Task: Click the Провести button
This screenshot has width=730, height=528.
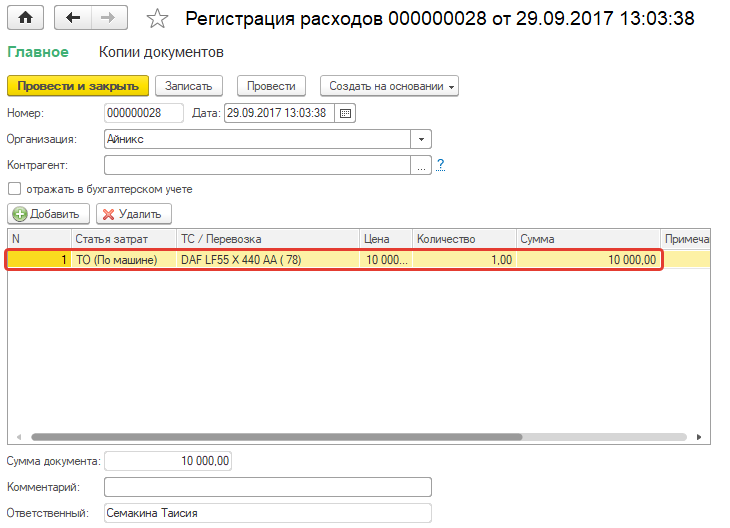Action: tap(271, 86)
